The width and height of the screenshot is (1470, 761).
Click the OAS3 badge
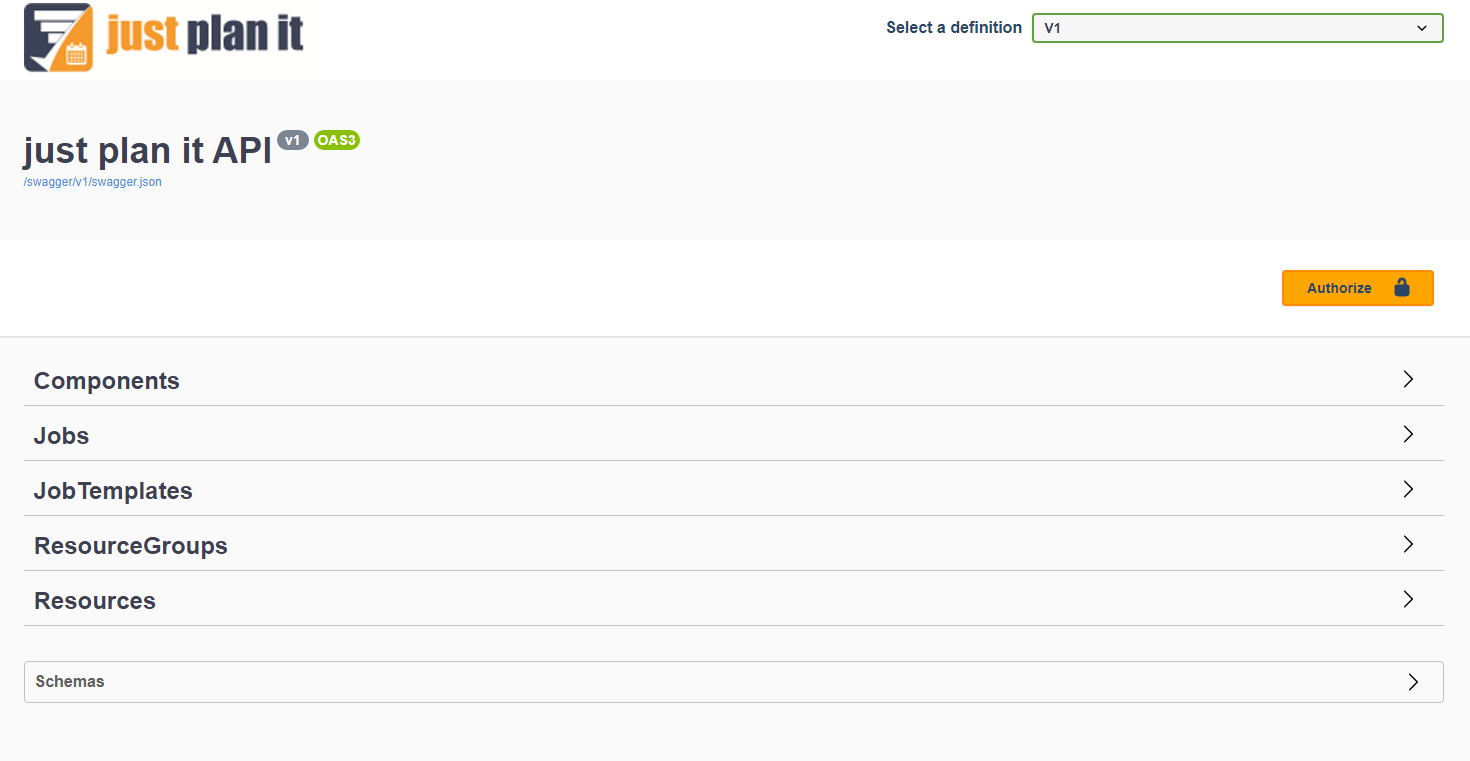point(337,140)
